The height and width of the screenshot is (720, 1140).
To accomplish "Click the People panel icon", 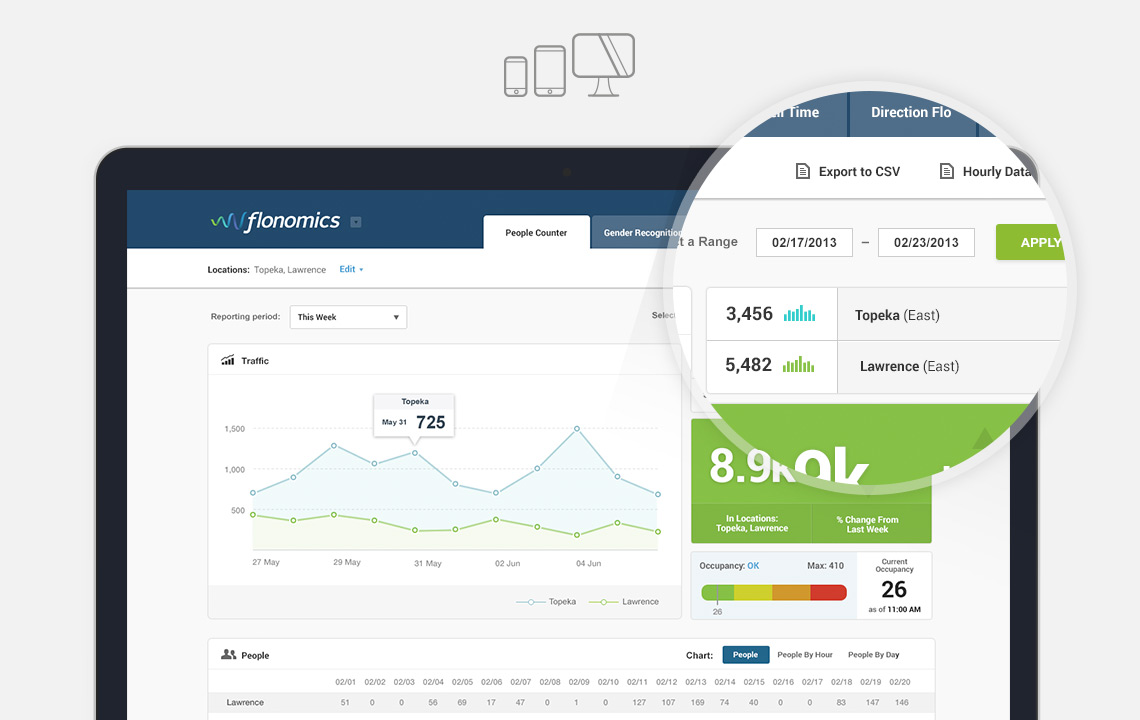I will [228, 655].
